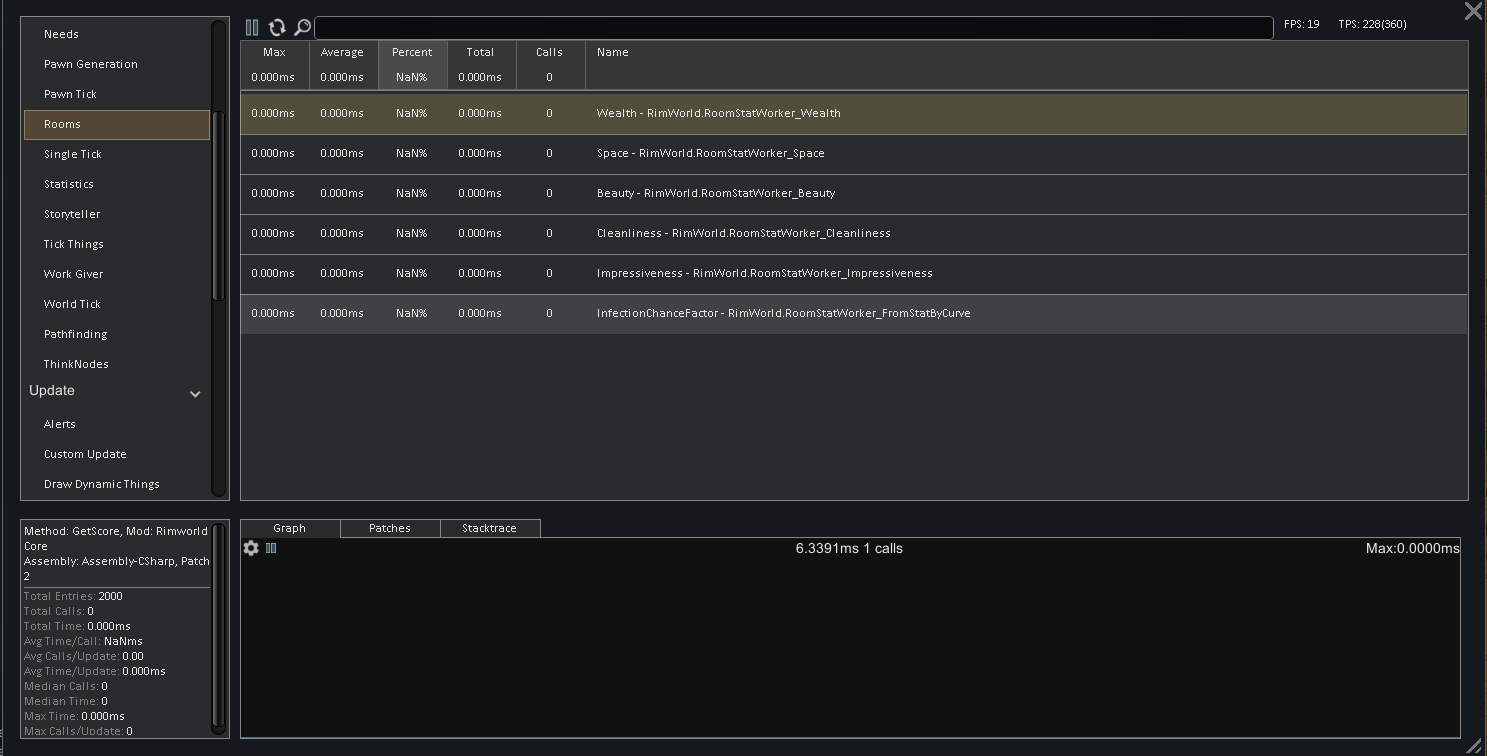Select the Custom Update category

pos(117,454)
